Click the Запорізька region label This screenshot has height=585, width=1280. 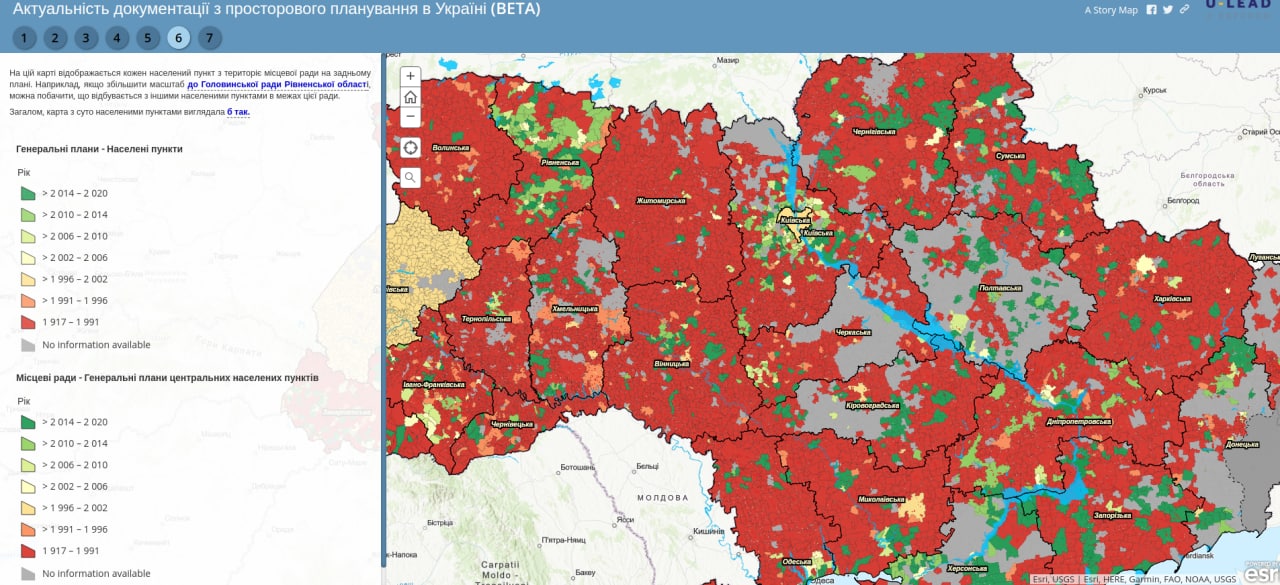1112,516
